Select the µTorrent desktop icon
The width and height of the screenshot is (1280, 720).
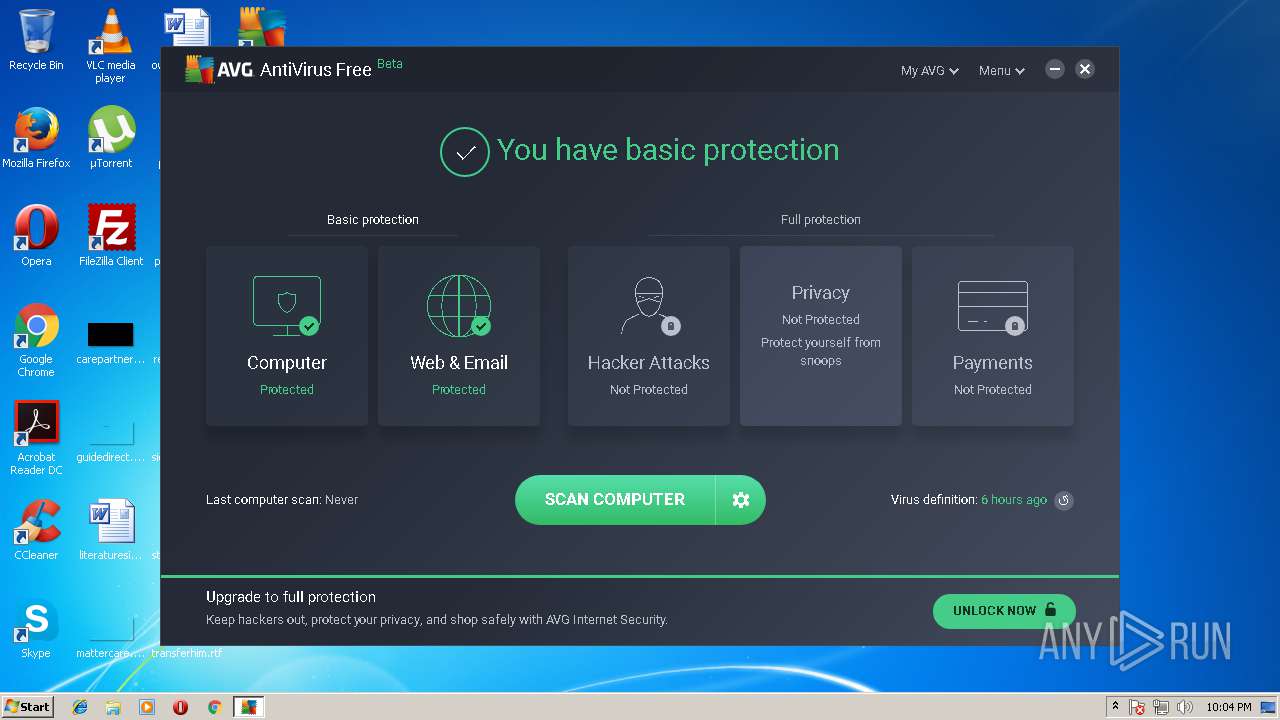(111, 138)
